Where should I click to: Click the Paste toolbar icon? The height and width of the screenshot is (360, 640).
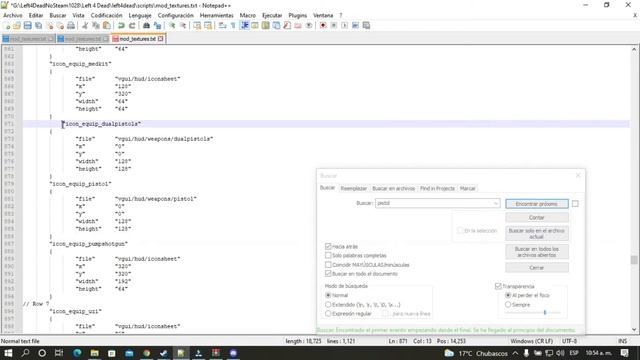coord(107,25)
